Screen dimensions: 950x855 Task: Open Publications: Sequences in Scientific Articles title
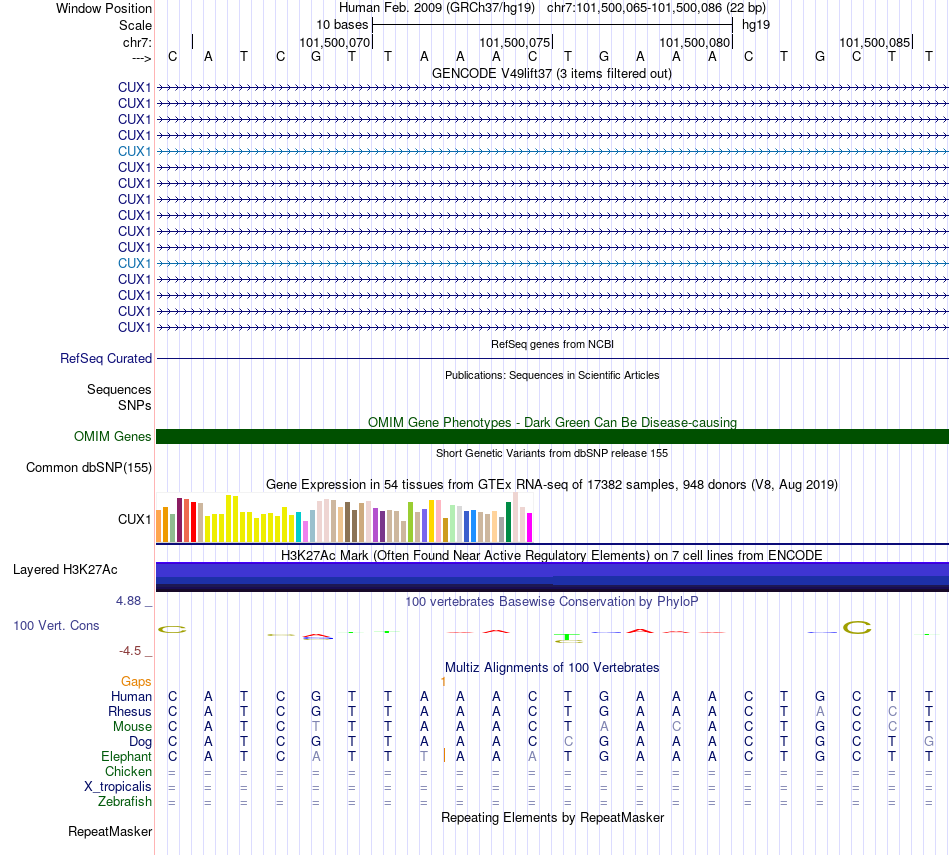tap(552, 375)
